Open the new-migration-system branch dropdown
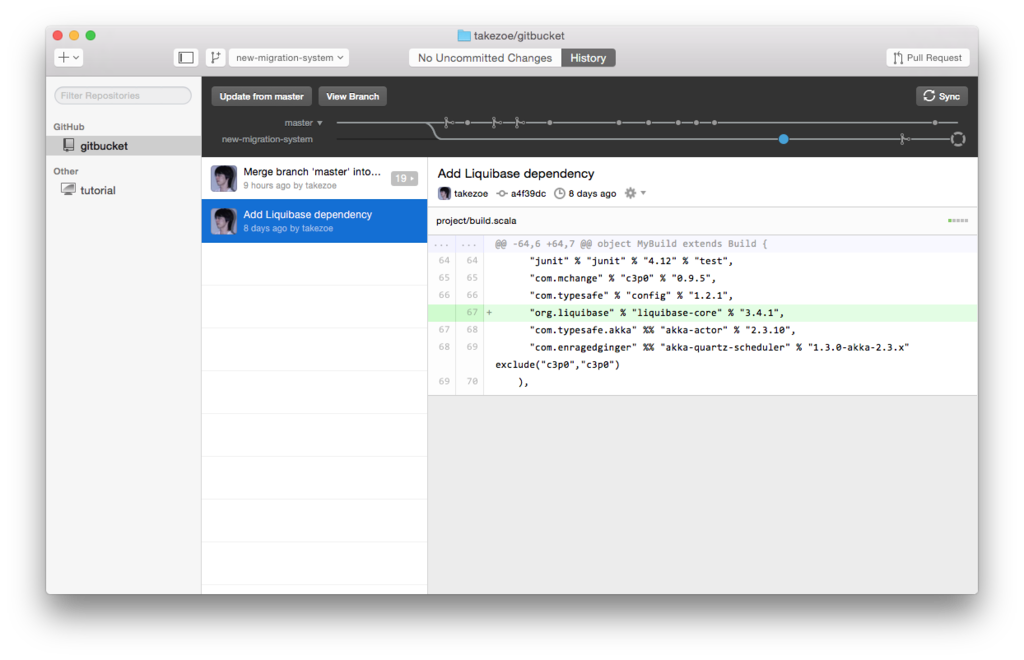This screenshot has width=1024, height=660. coord(289,57)
